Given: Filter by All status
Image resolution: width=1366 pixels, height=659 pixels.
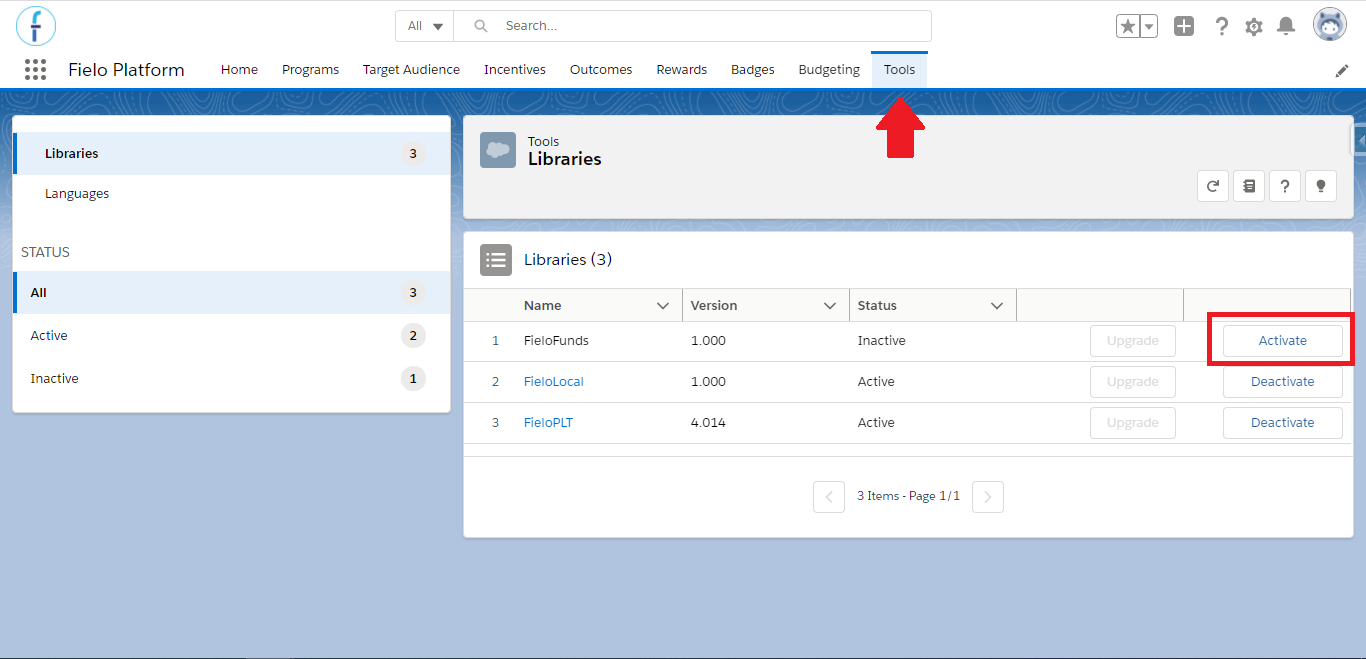Looking at the screenshot, I should pos(232,293).
